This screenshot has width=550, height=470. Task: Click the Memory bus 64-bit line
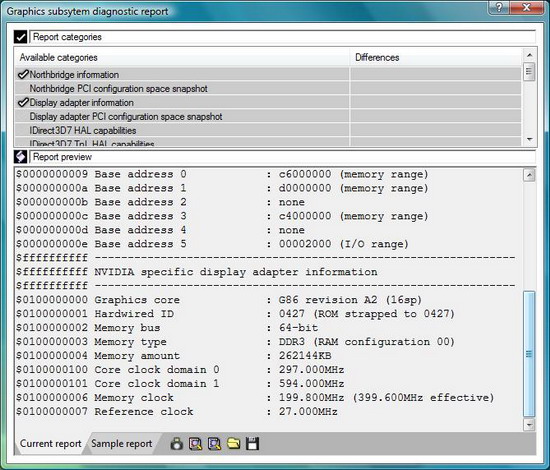pyautogui.click(x=167, y=328)
